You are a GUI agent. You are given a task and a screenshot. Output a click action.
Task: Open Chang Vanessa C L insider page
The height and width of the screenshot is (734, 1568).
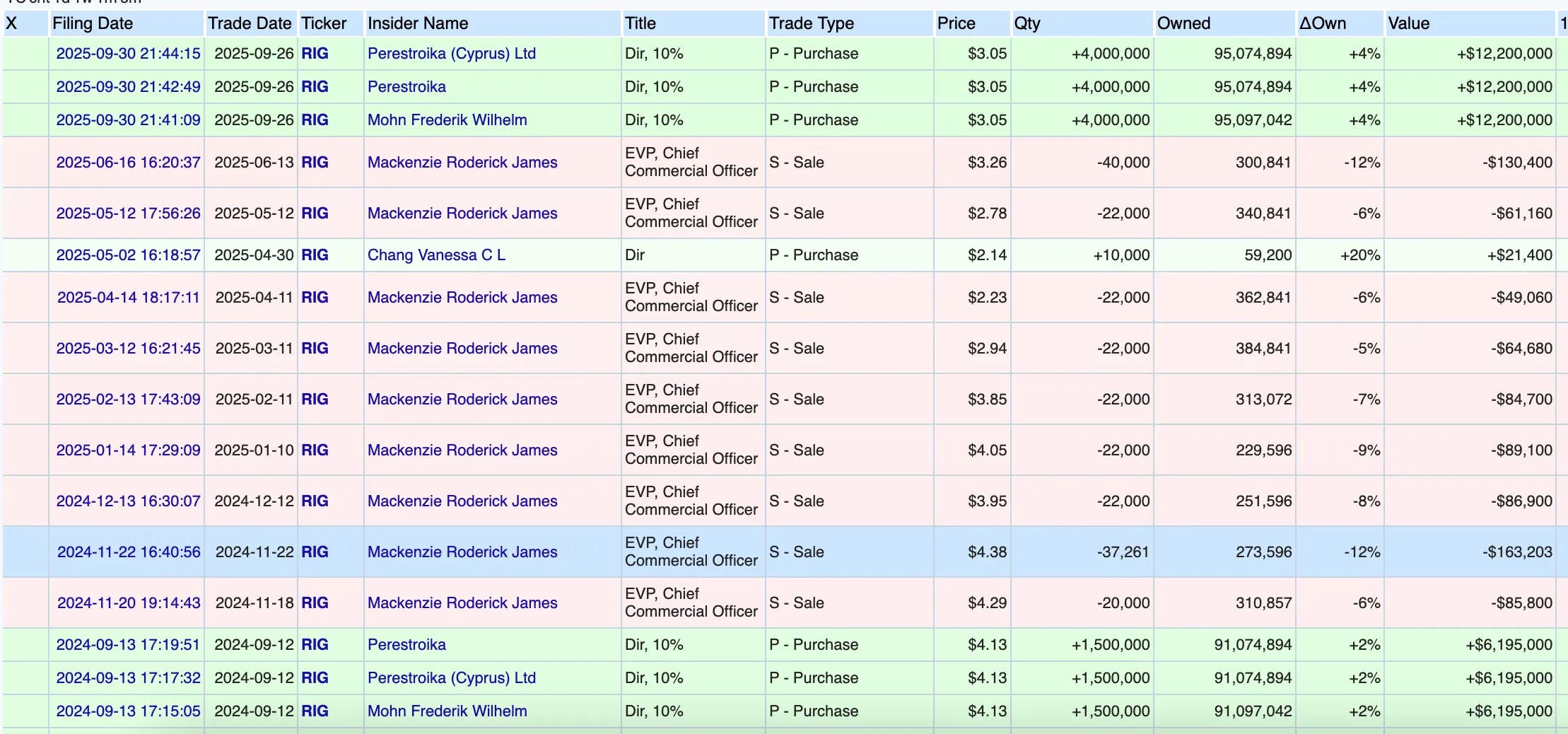[436, 255]
